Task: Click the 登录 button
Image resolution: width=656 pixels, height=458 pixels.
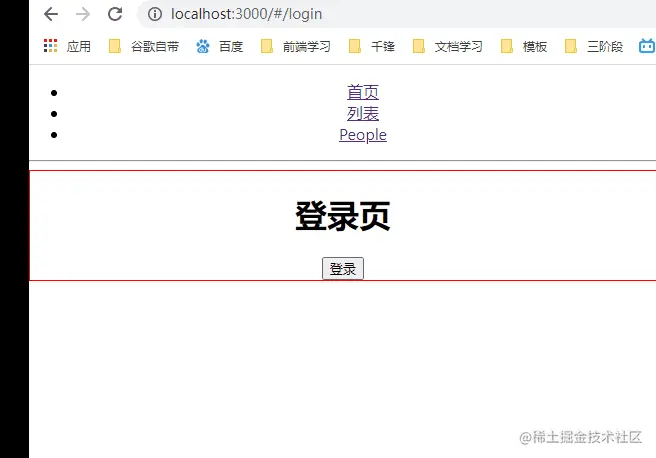Action: click(343, 269)
